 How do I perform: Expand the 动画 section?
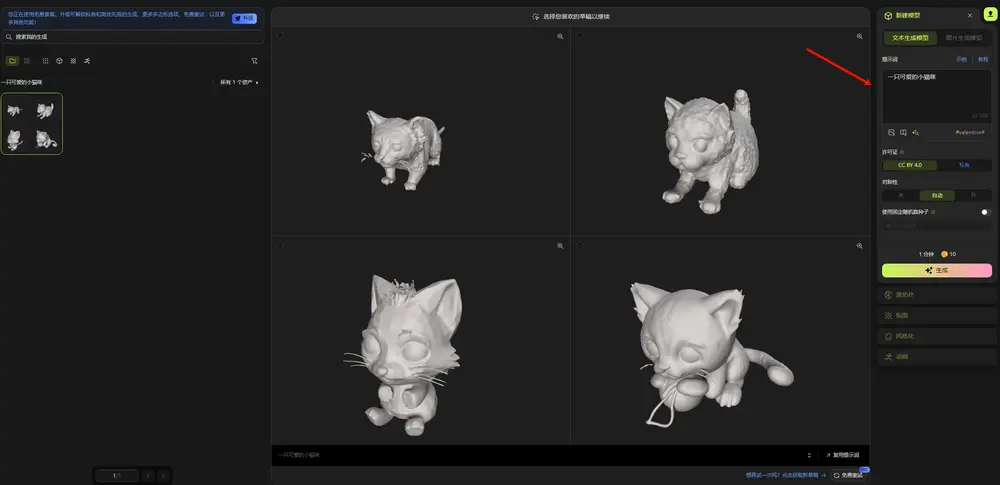coord(936,356)
